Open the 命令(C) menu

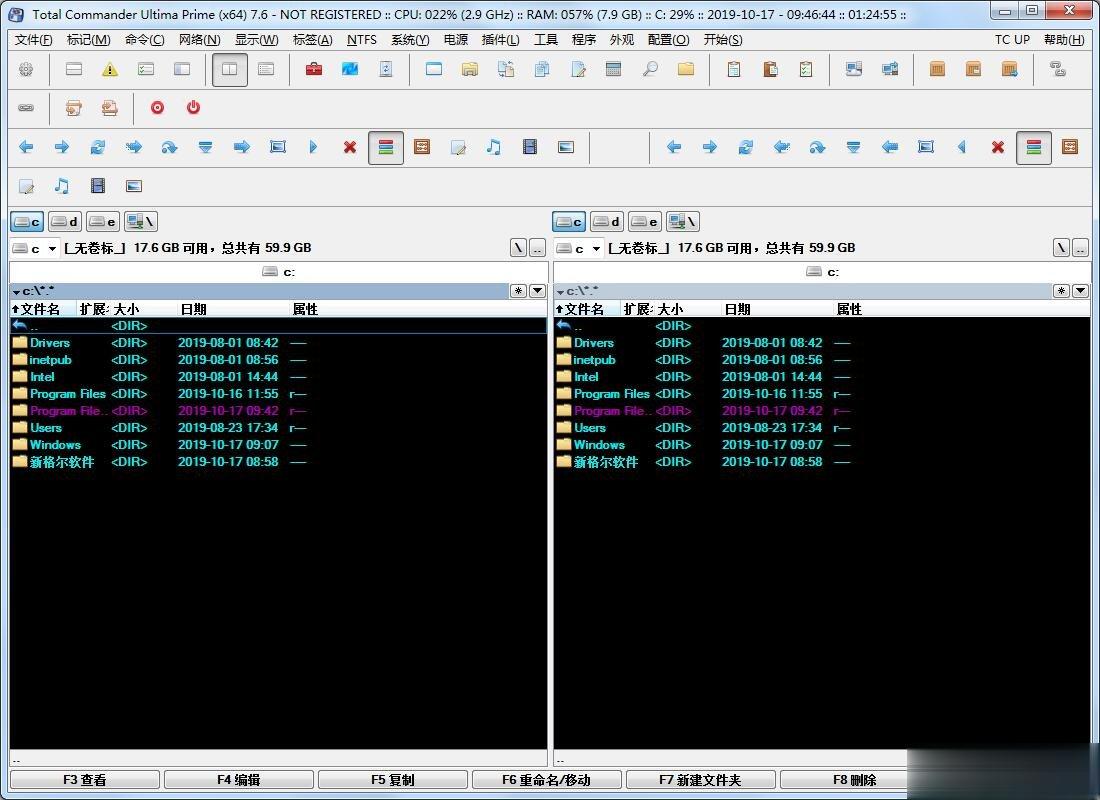click(145, 40)
